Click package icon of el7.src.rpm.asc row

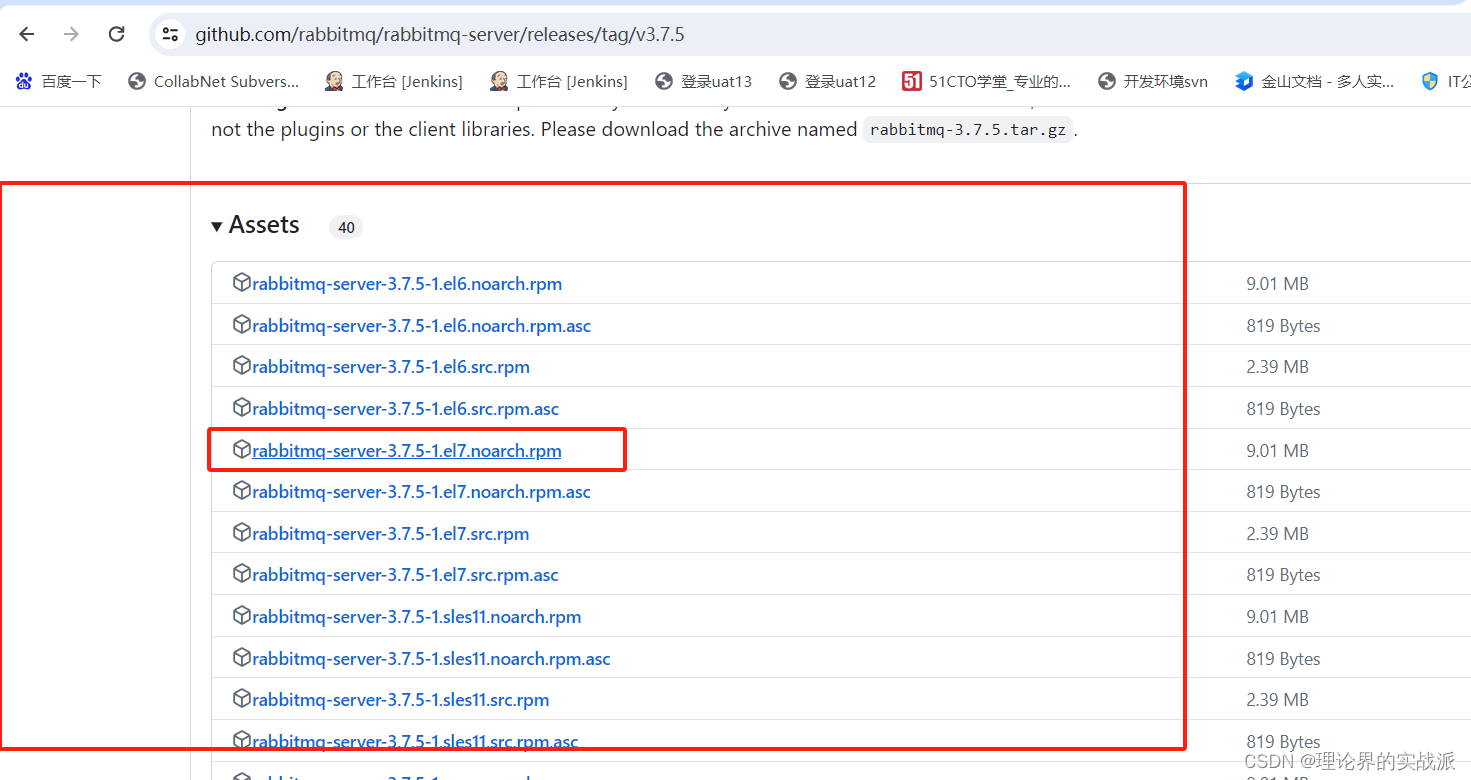point(241,574)
